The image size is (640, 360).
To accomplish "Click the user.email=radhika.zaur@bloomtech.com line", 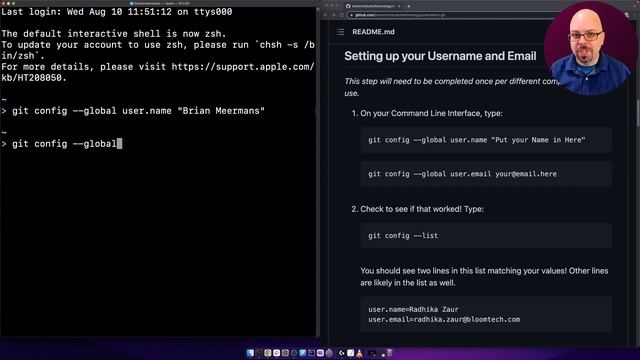I will point(444,320).
